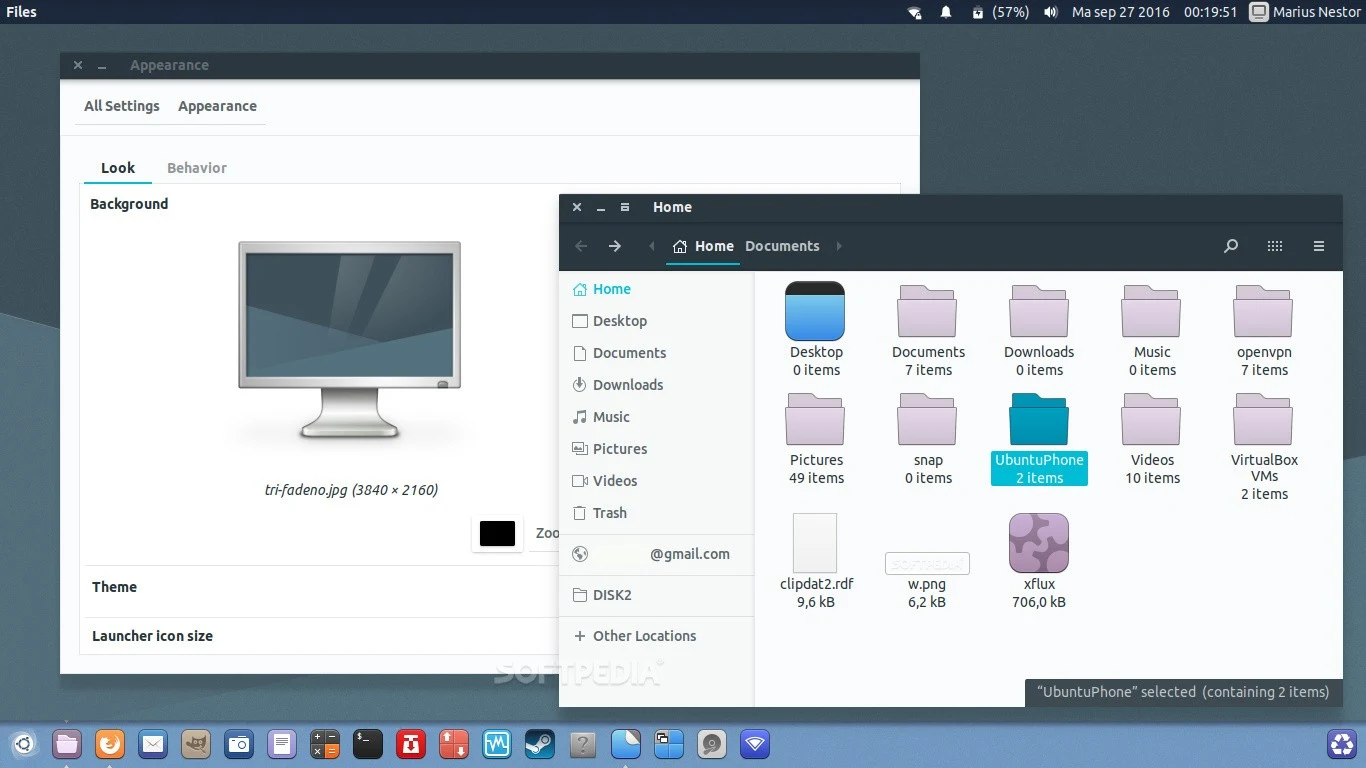Switch to the Behavior tab in Appearance
Viewport: 1366px width, 768px height.
point(197,168)
